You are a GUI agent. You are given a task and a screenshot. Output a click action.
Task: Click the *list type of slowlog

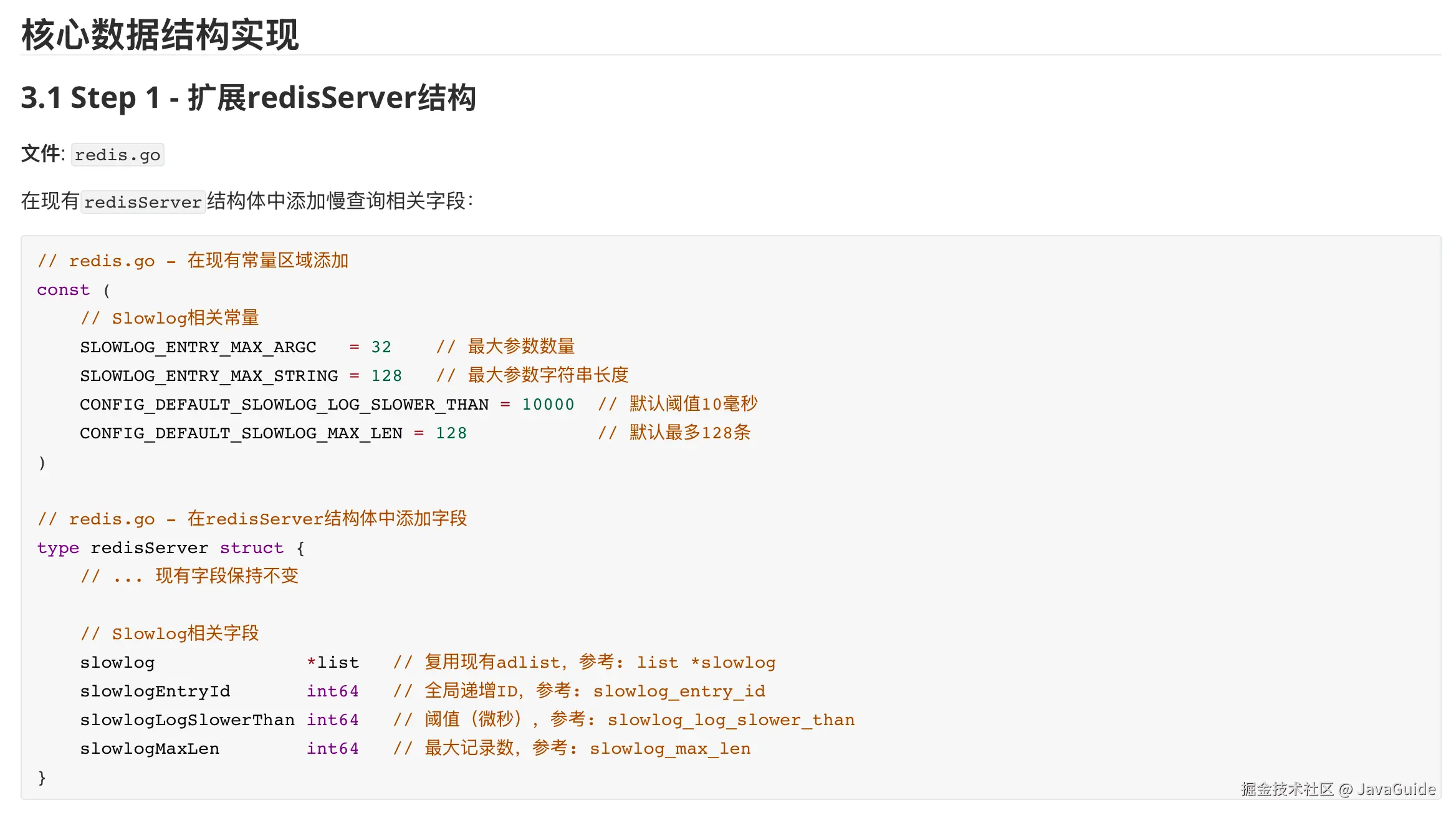[332, 663]
